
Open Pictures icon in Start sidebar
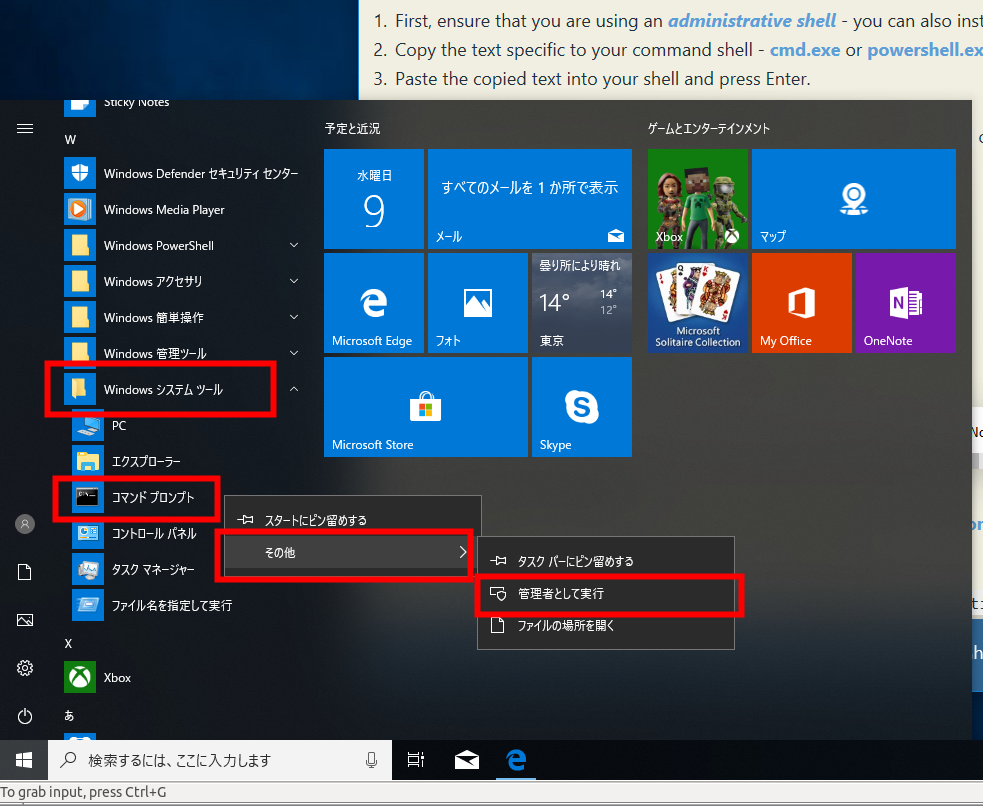click(x=25, y=620)
